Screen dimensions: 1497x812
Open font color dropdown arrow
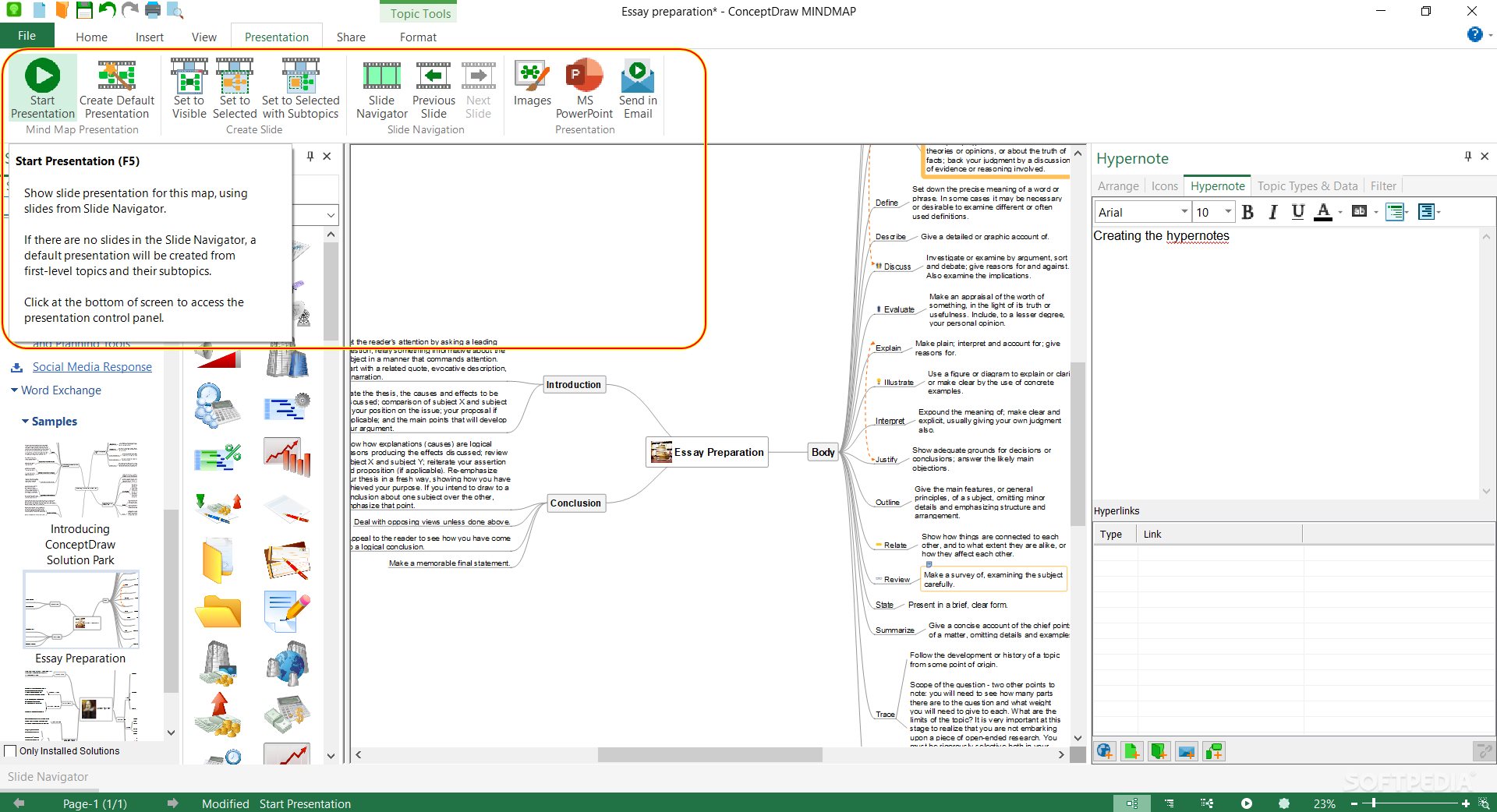coord(1340,212)
